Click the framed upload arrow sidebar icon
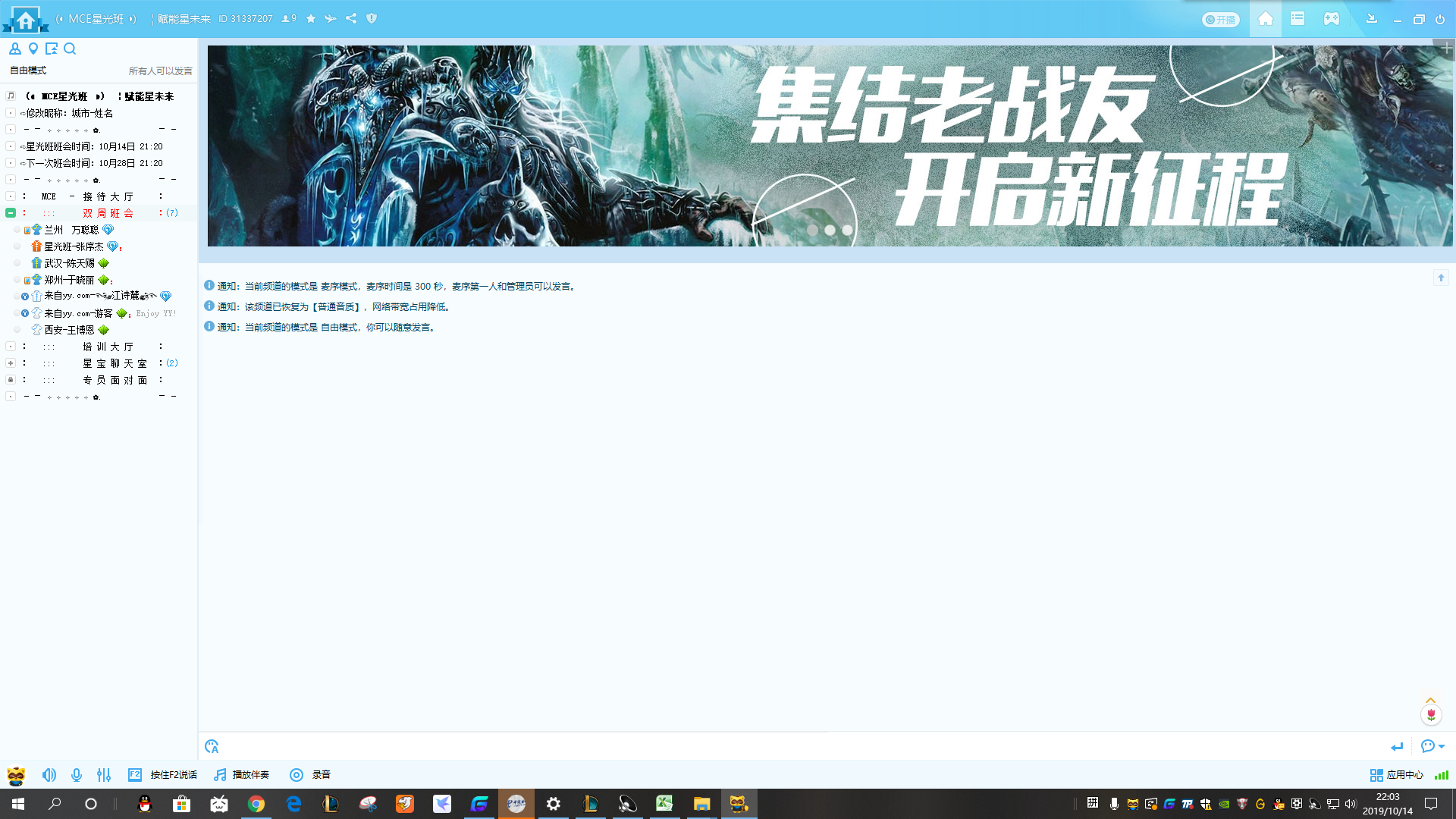 [x=52, y=49]
